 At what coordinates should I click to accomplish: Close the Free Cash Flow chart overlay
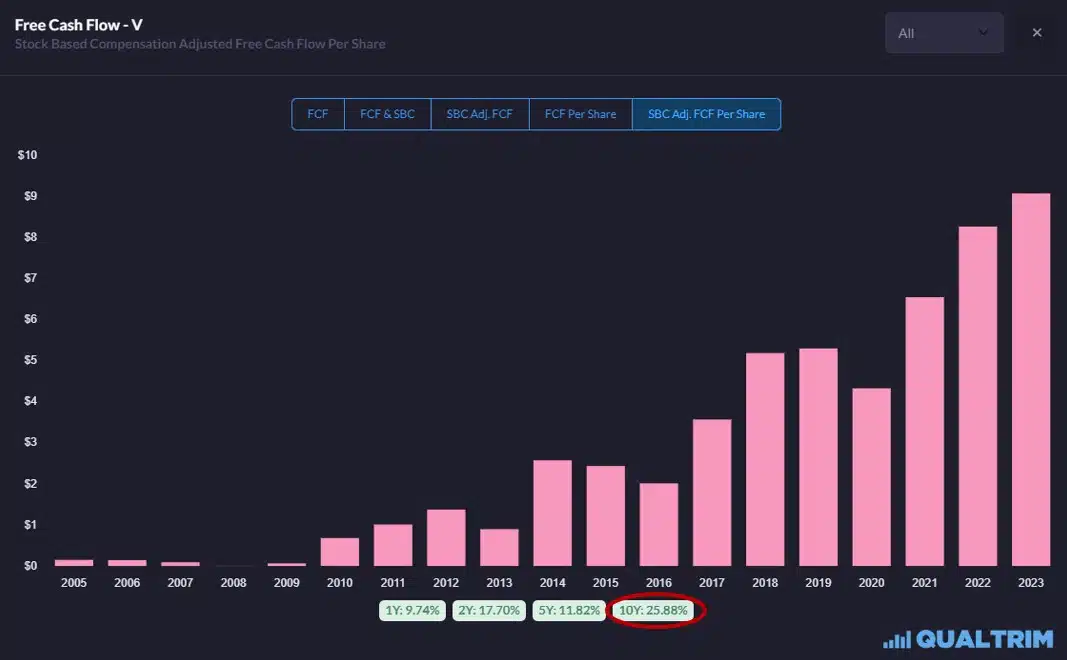tap(1037, 32)
